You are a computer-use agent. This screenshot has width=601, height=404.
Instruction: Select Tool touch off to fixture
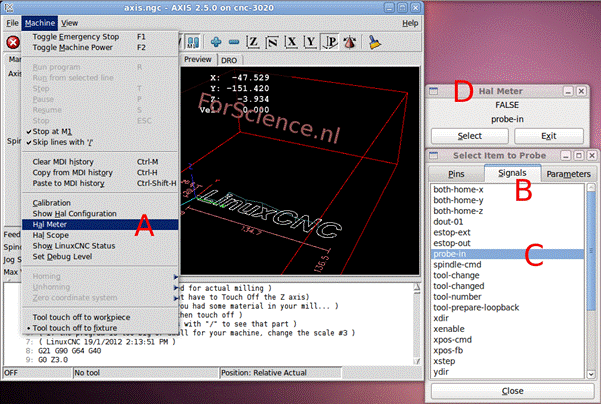click(100, 328)
